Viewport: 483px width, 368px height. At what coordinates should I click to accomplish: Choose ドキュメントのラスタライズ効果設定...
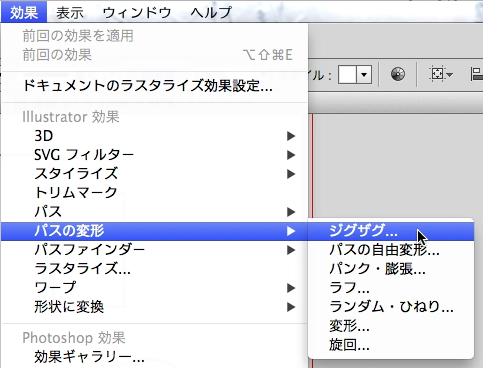click(x=154, y=86)
